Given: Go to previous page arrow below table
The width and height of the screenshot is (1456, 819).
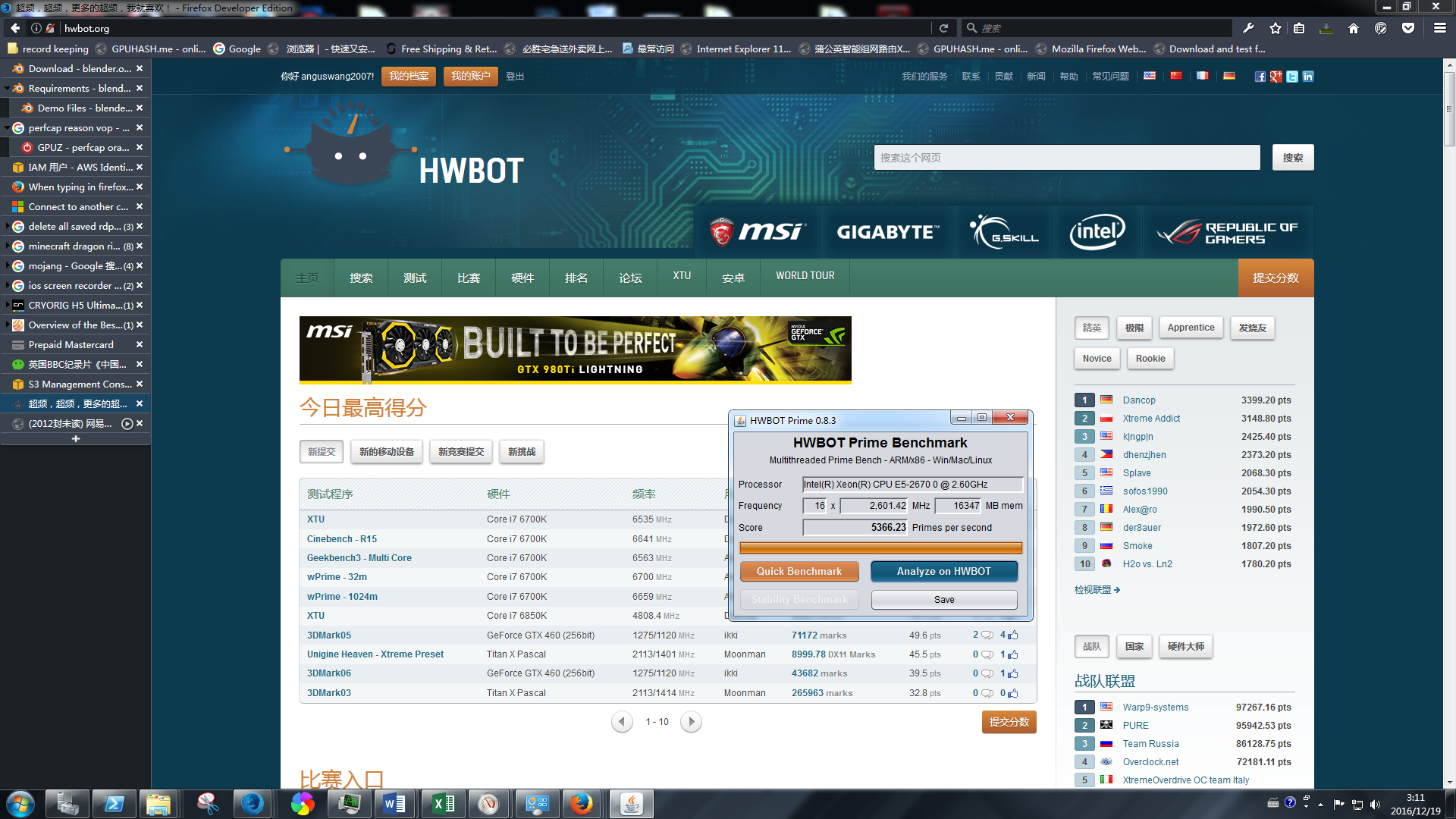Looking at the screenshot, I should pos(622,722).
